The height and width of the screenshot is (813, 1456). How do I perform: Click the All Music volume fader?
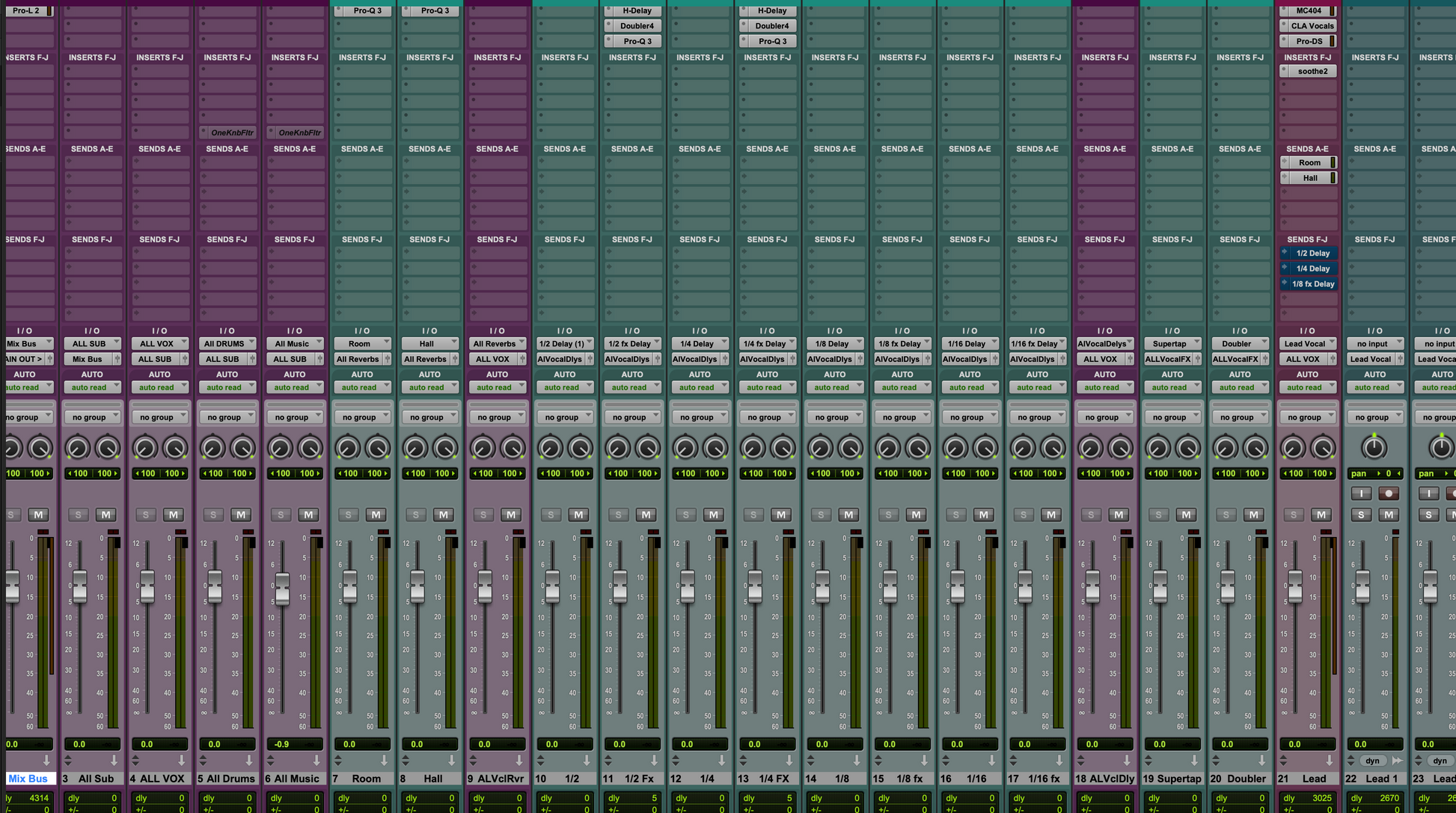[x=282, y=588]
